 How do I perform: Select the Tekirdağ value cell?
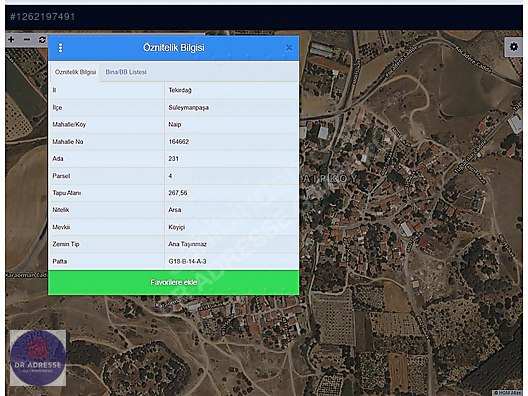coord(231,90)
